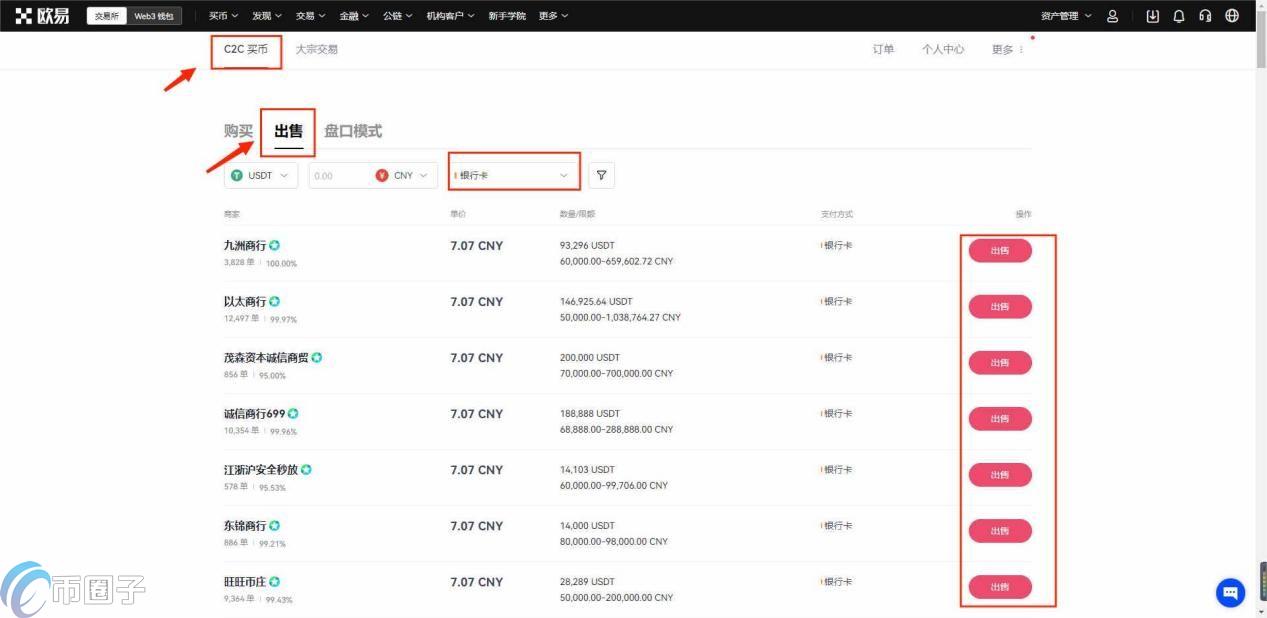Click 出售 button for 以太商行

coord(1000,307)
